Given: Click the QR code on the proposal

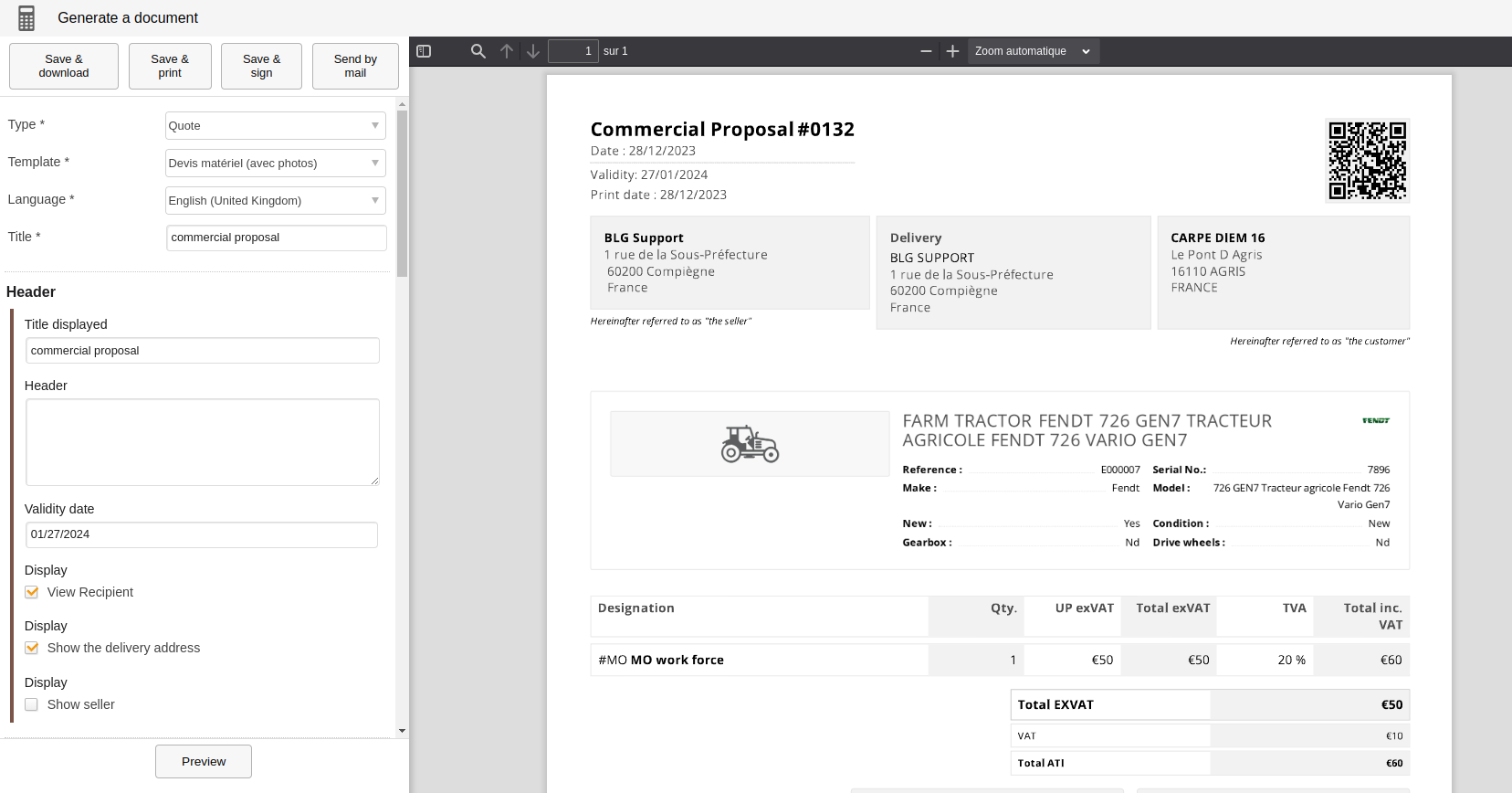Looking at the screenshot, I should pos(1367,161).
